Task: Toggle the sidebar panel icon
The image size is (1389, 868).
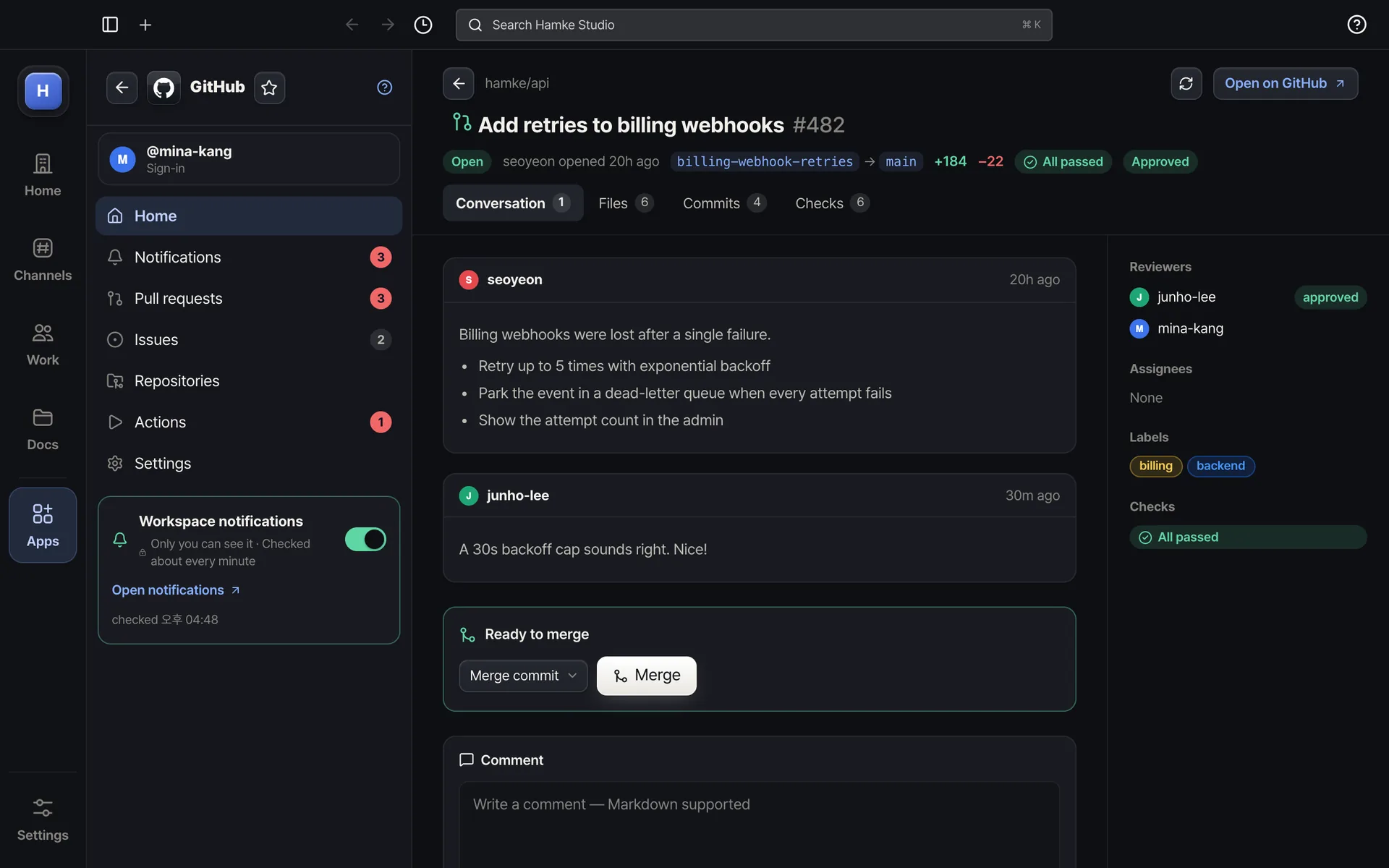Action: (x=110, y=25)
